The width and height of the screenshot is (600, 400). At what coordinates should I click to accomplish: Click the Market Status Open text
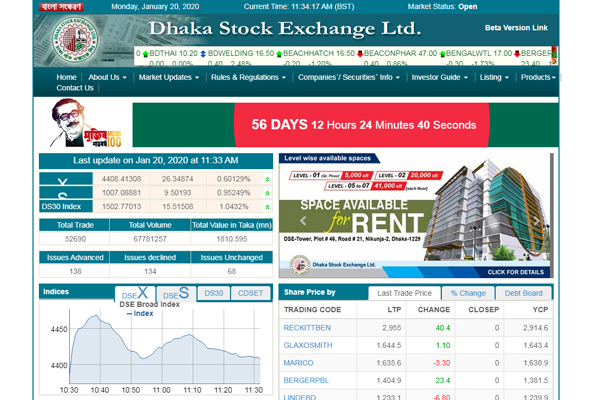(x=442, y=7)
